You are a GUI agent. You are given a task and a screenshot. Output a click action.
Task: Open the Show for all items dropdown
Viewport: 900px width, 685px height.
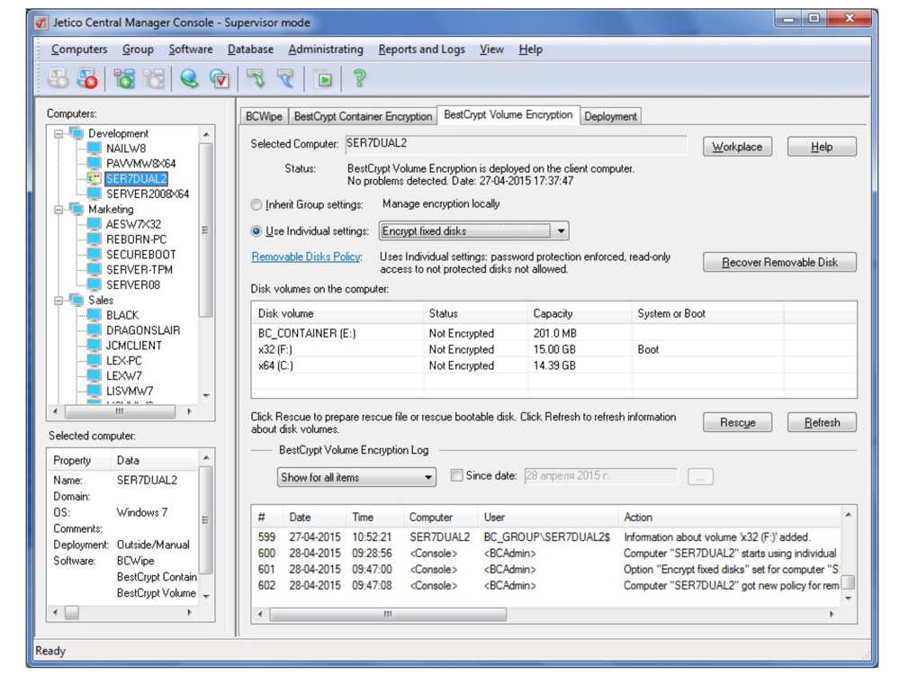(356, 477)
